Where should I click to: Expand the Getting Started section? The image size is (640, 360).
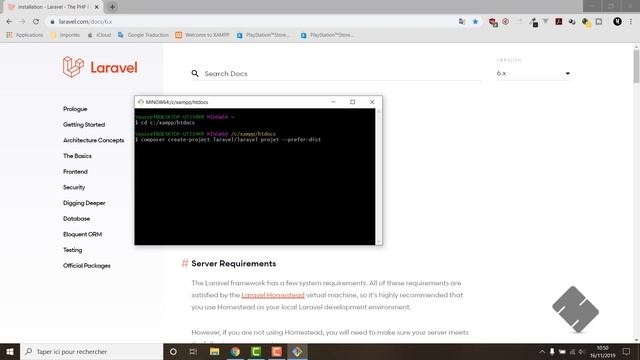(x=84, y=124)
